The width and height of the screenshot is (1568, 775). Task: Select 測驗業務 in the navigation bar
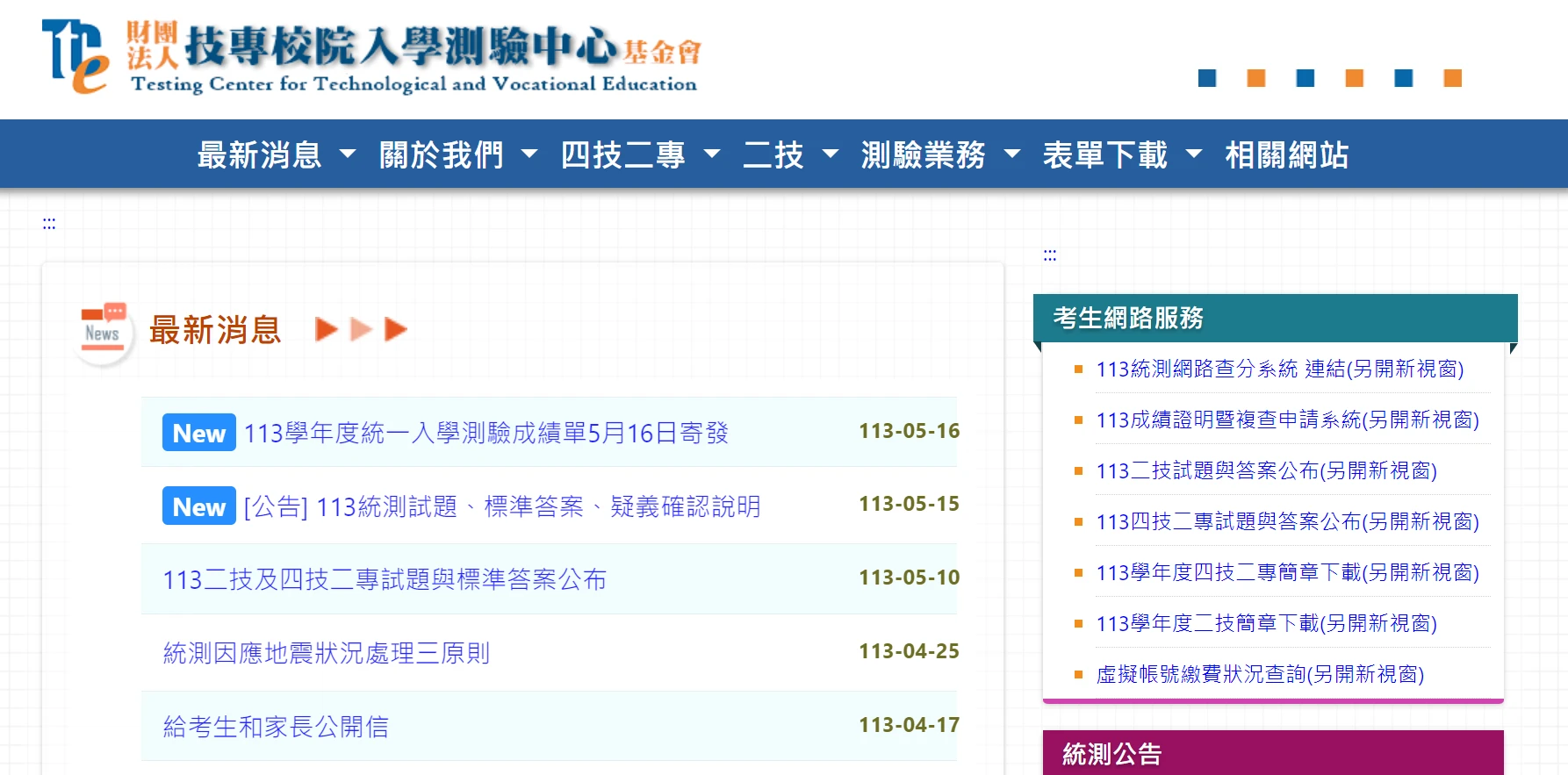click(x=923, y=154)
